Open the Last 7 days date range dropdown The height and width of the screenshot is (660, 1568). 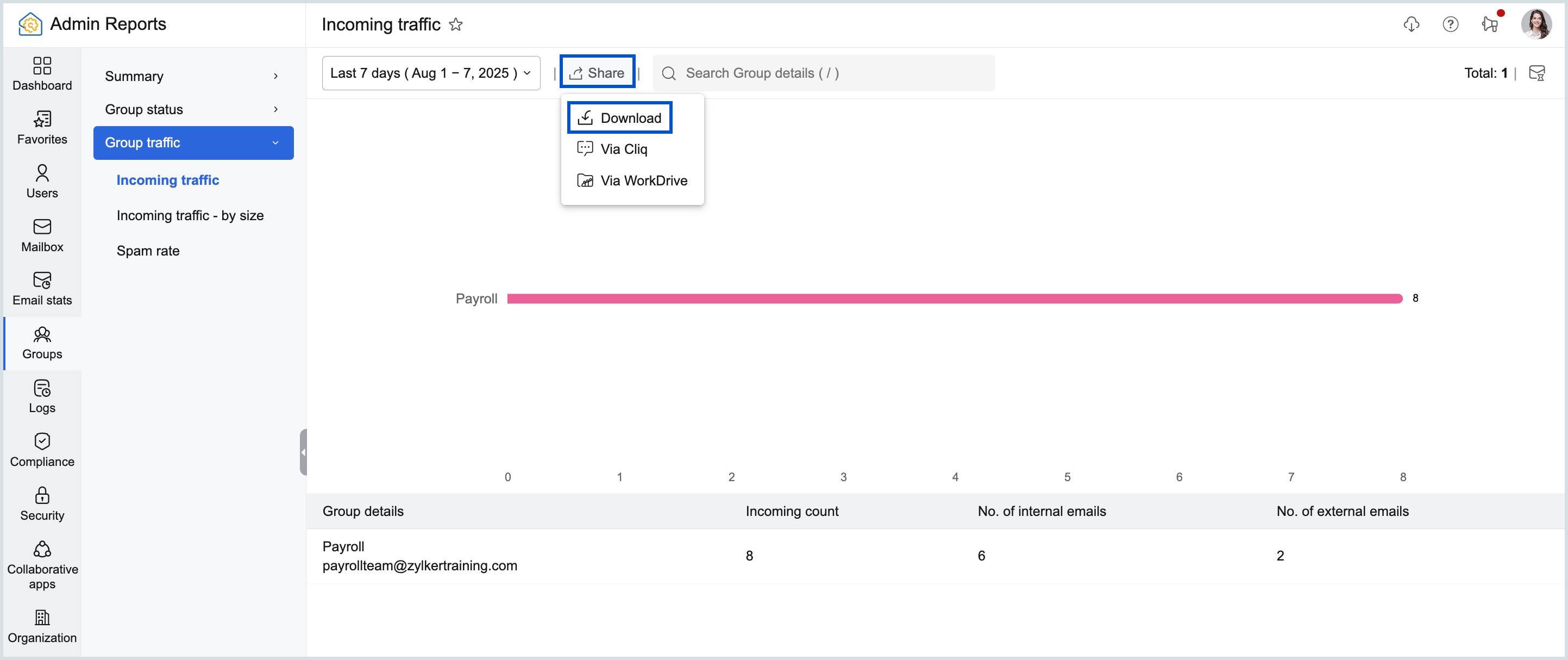[430, 72]
